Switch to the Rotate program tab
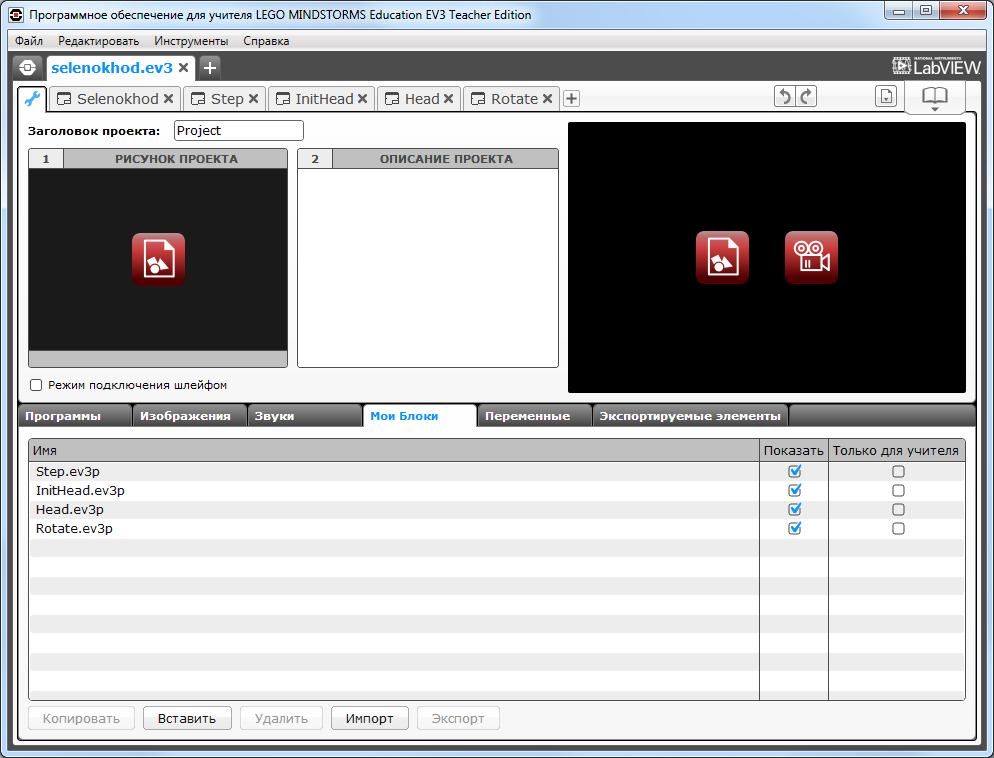Image resolution: width=994 pixels, height=758 pixels. (514, 99)
